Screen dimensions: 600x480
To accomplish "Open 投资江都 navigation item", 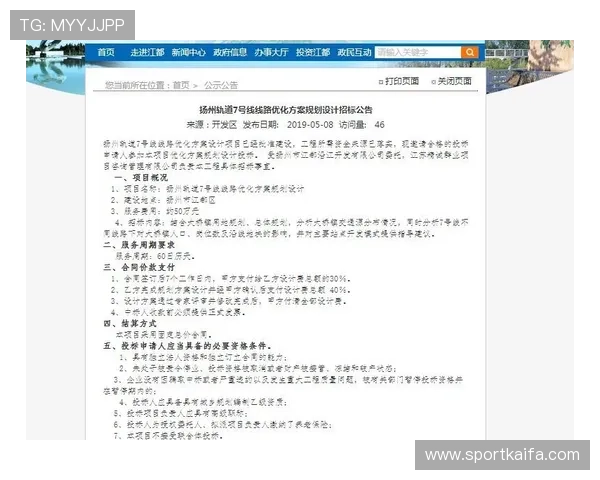I will pos(313,52).
